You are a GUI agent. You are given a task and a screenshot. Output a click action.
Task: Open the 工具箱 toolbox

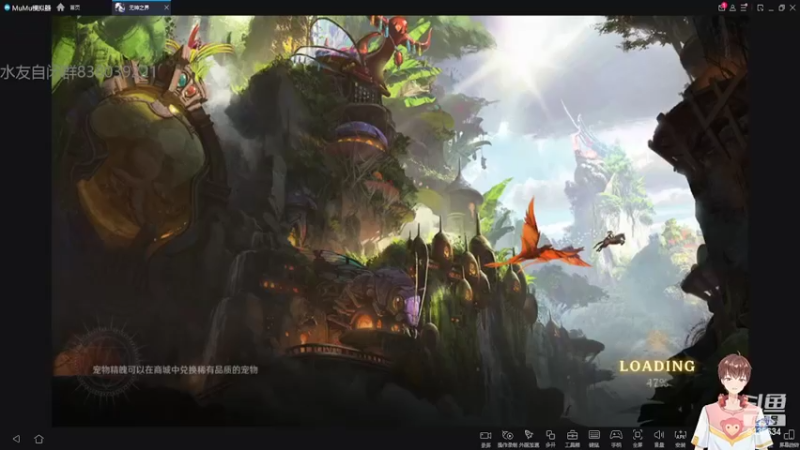(572, 438)
